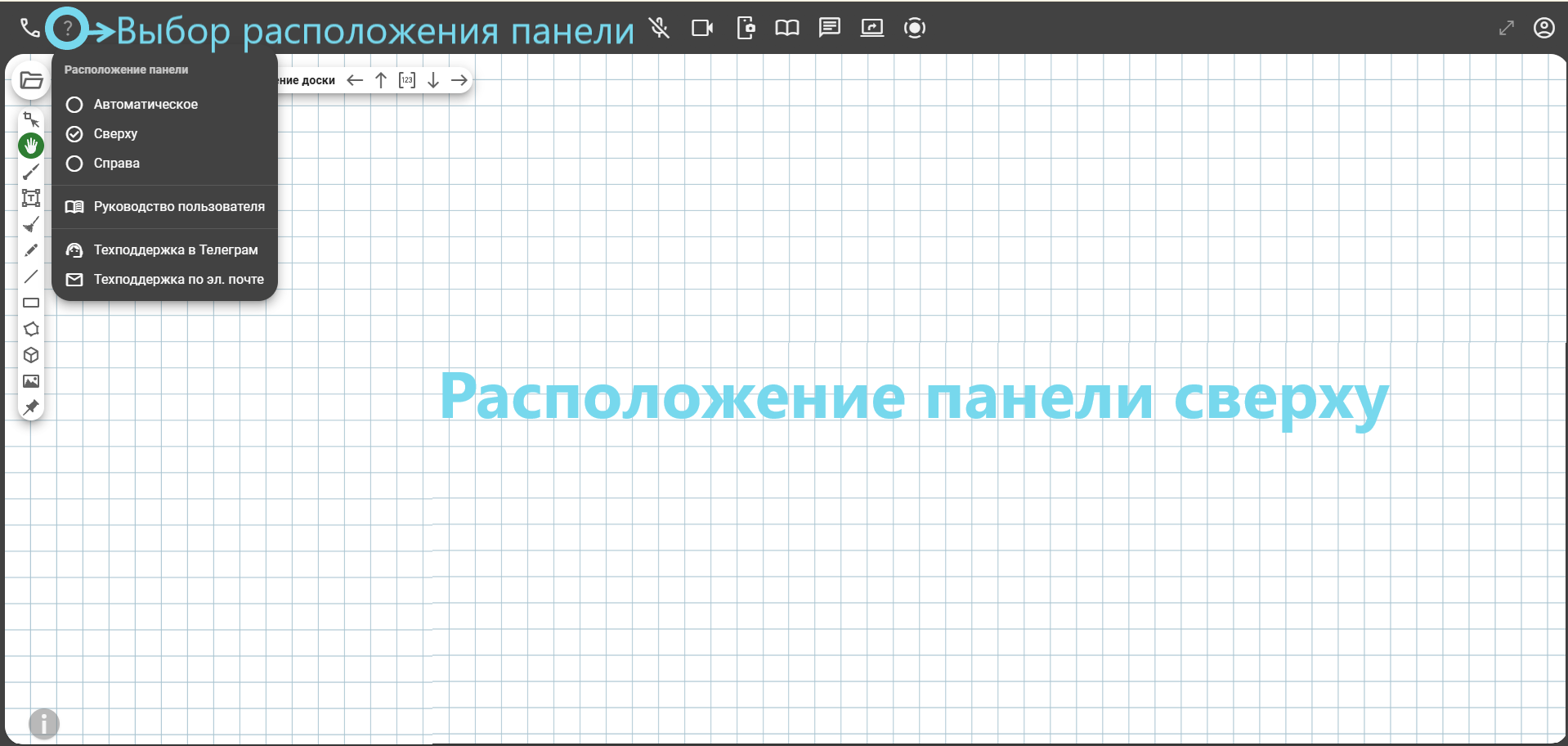Screen dimensions: 1568x746
Task: Start screen sharing from top bar
Action: 871,28
